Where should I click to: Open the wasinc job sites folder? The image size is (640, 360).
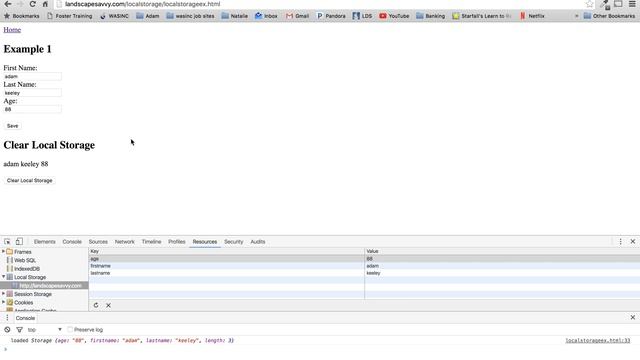click(x=190, y=16)
